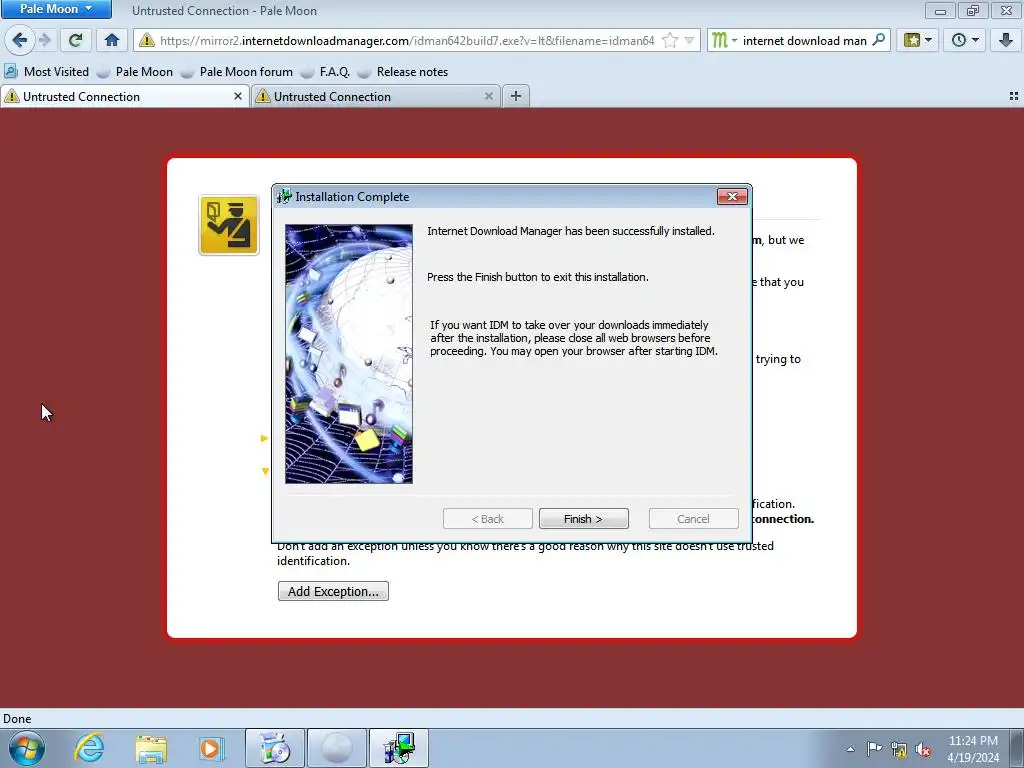Switch to the Pale Moon taskbar button
The height and width of the screenshot is (768, 1024).
(337, 748)
